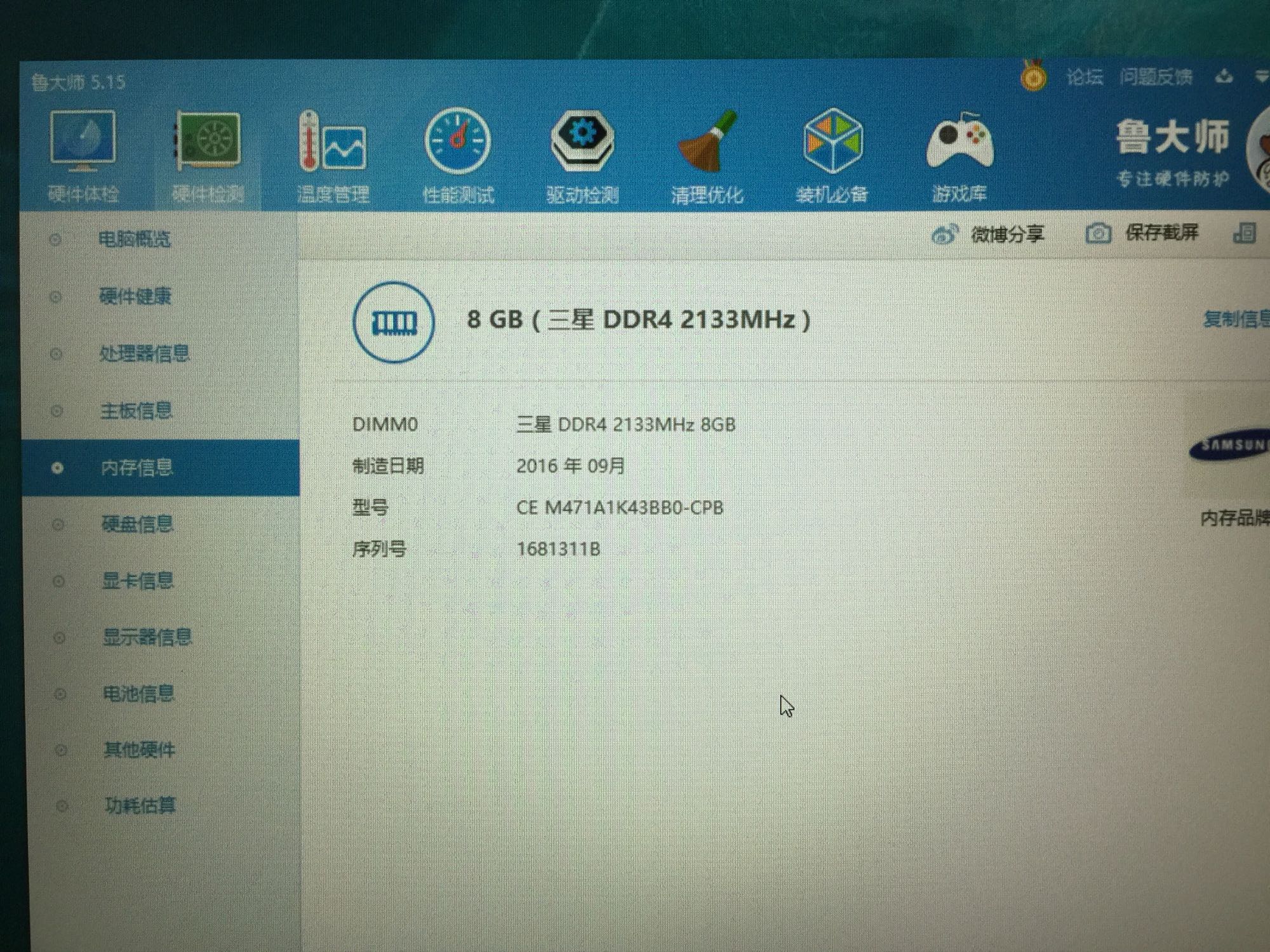This screenshot has height=952, width=1270.
Task: Click the 内存品牌 memory brand label
Action: point(1234,519)
